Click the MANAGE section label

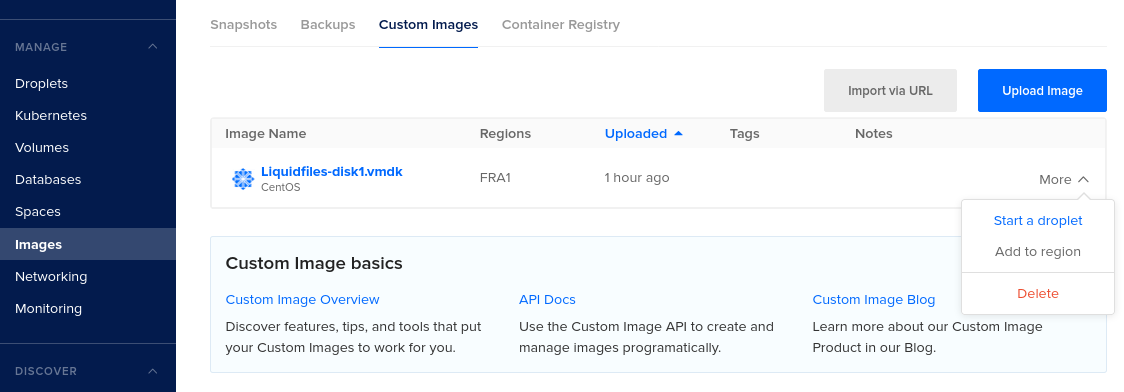[42, 47]
